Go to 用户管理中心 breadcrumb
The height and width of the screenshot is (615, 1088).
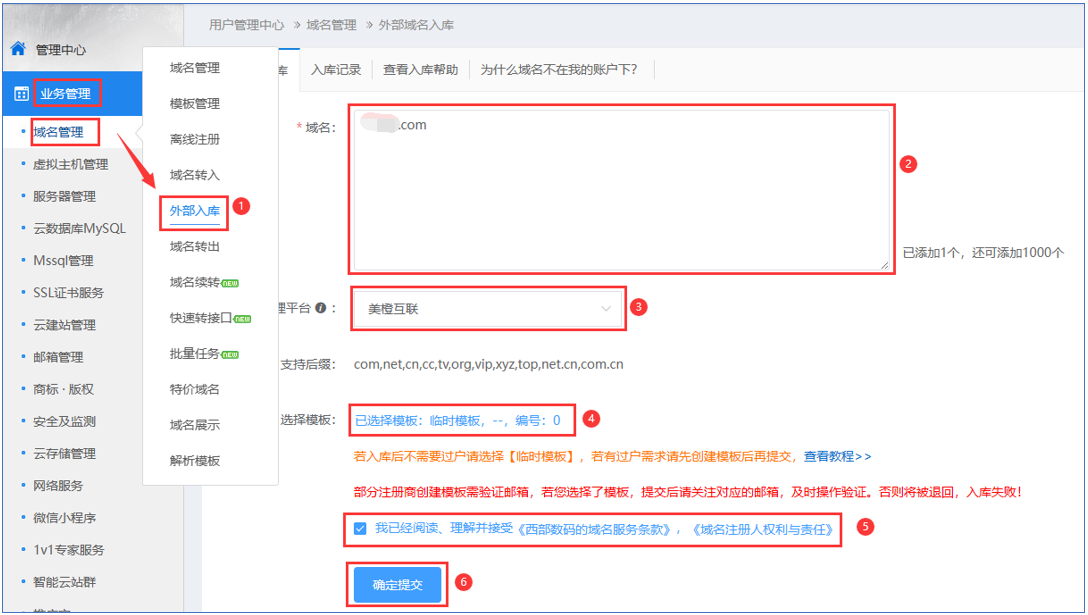246,24
